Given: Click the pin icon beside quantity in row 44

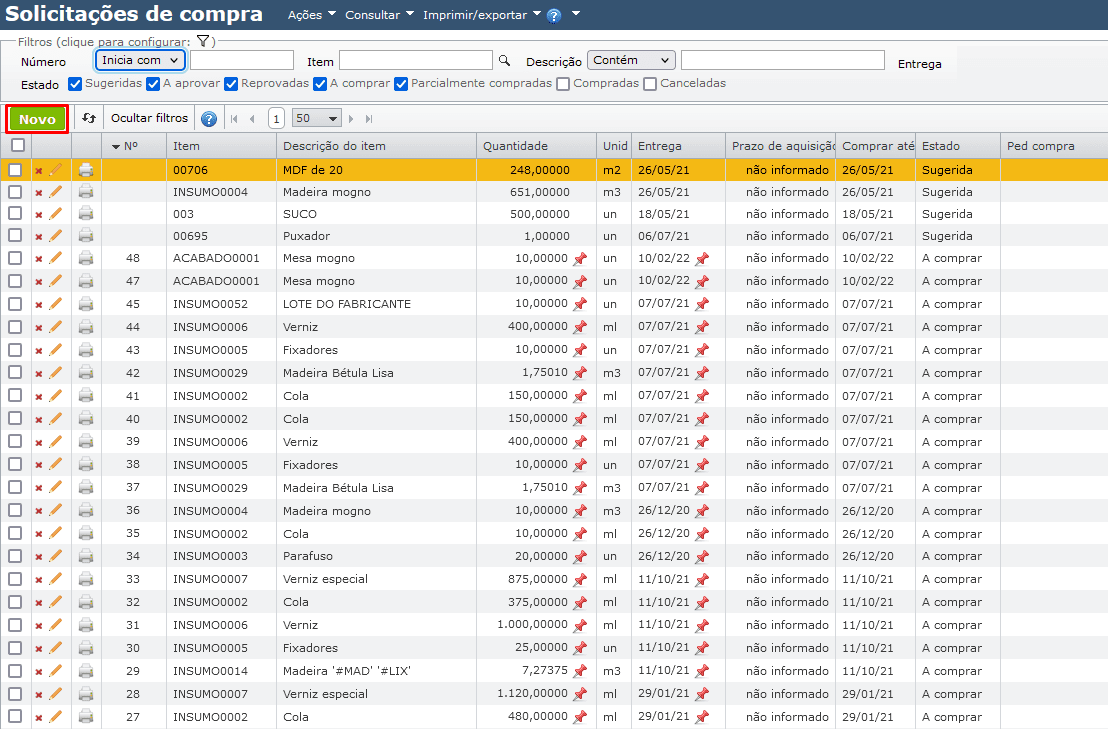Looking at the screenshot, I should (x=579, y=327).
